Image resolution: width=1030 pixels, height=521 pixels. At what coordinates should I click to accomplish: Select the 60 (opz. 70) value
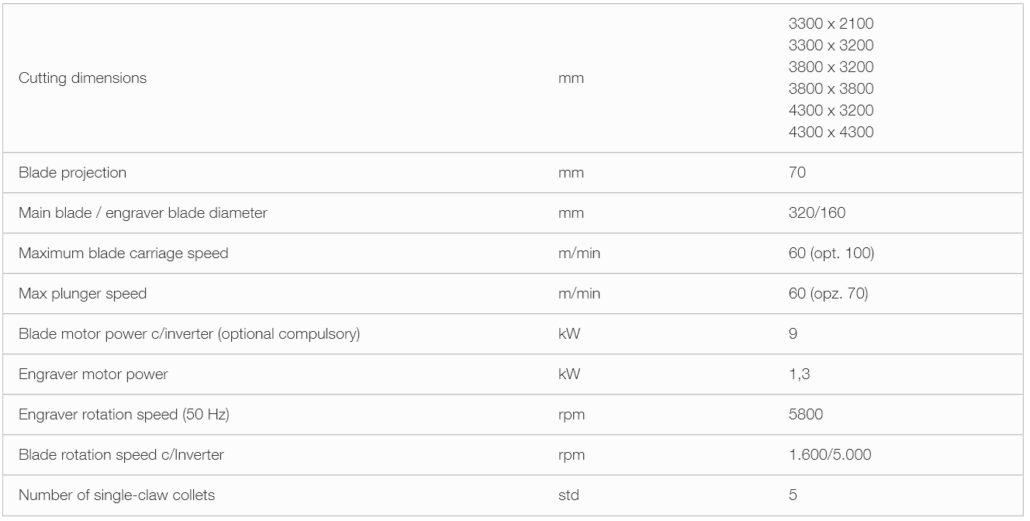click(828, 294)
